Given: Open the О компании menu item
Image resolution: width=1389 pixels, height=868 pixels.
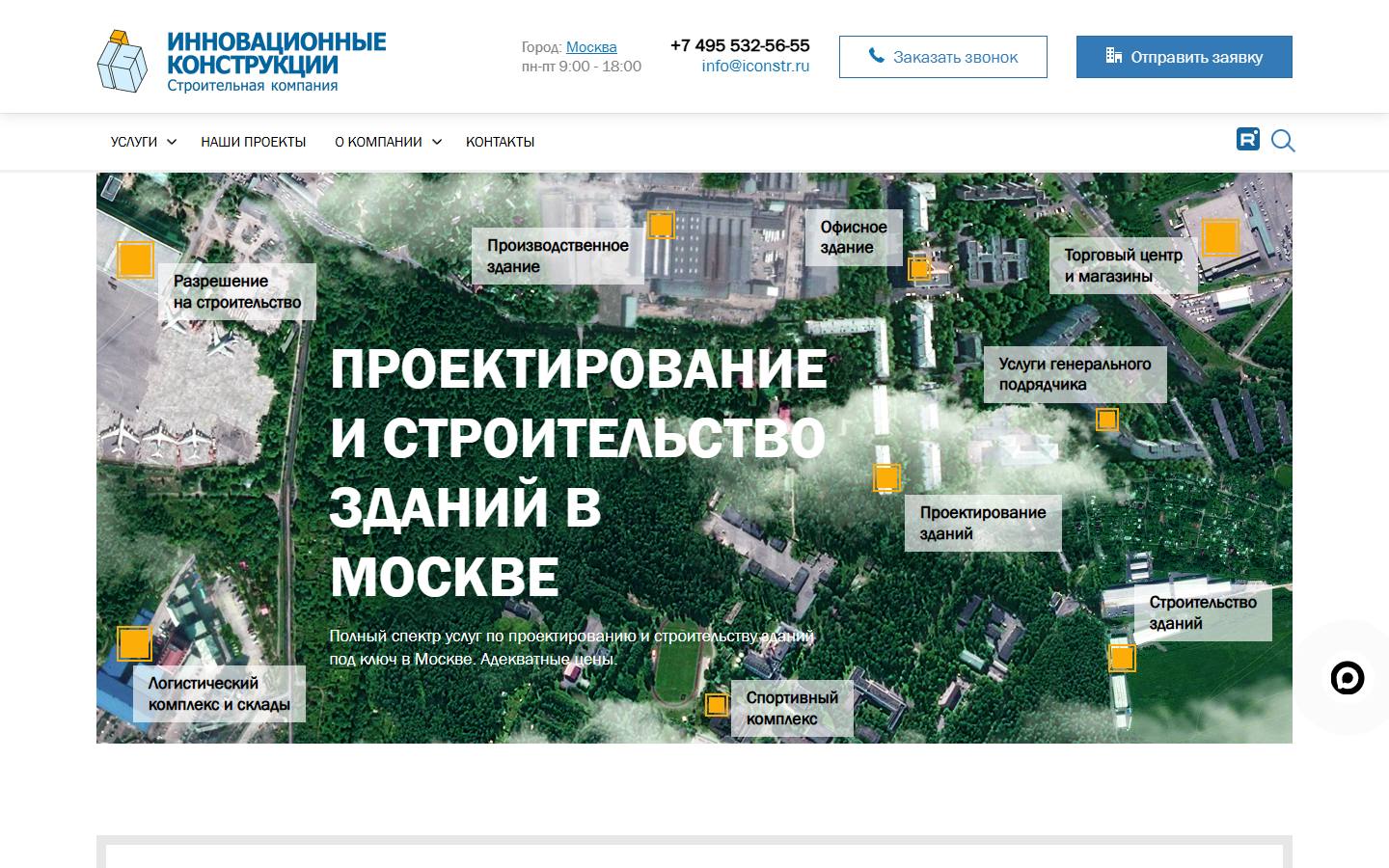Looking at the screenshot, I should 378,142.
